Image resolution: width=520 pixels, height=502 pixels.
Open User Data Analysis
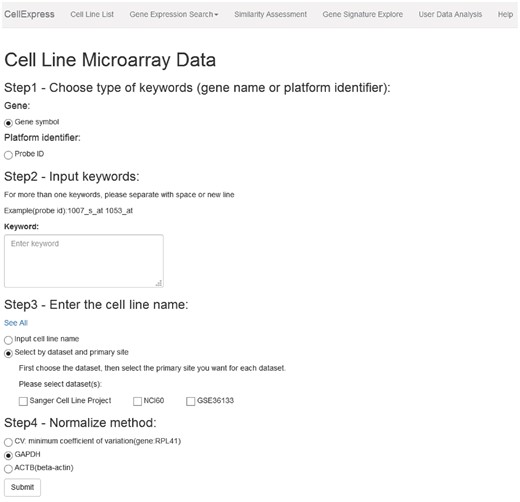450,14
